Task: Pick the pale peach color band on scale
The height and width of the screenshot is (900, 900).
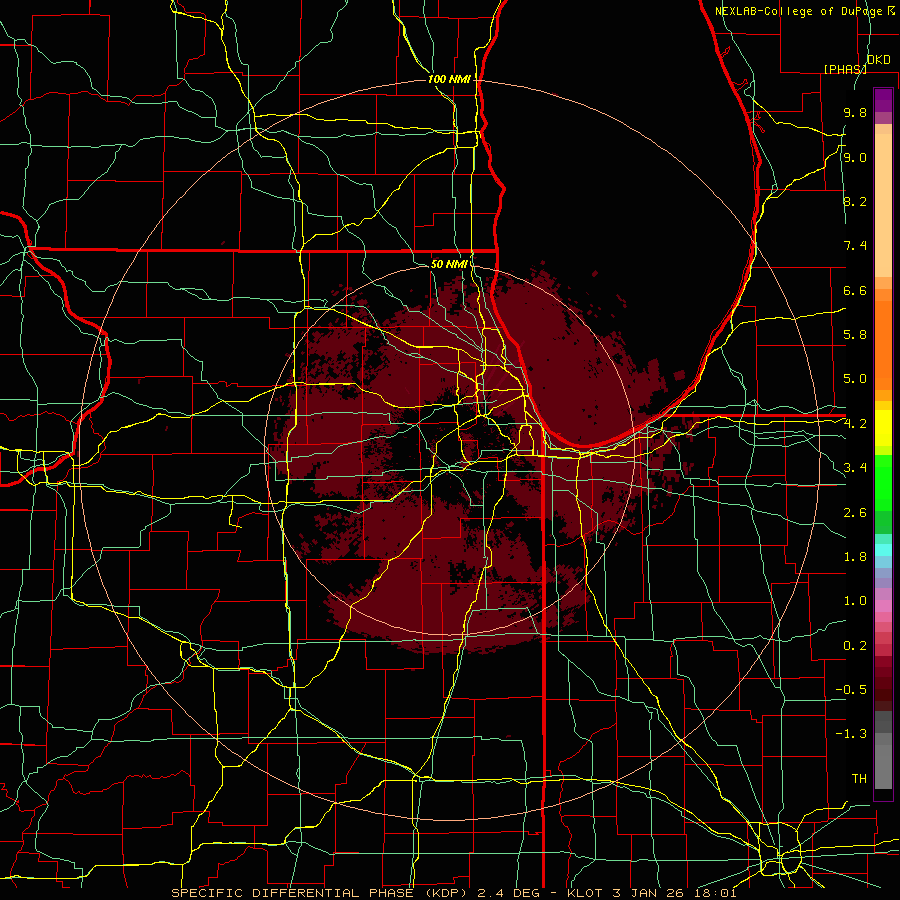Action: (x=883, y=205)
